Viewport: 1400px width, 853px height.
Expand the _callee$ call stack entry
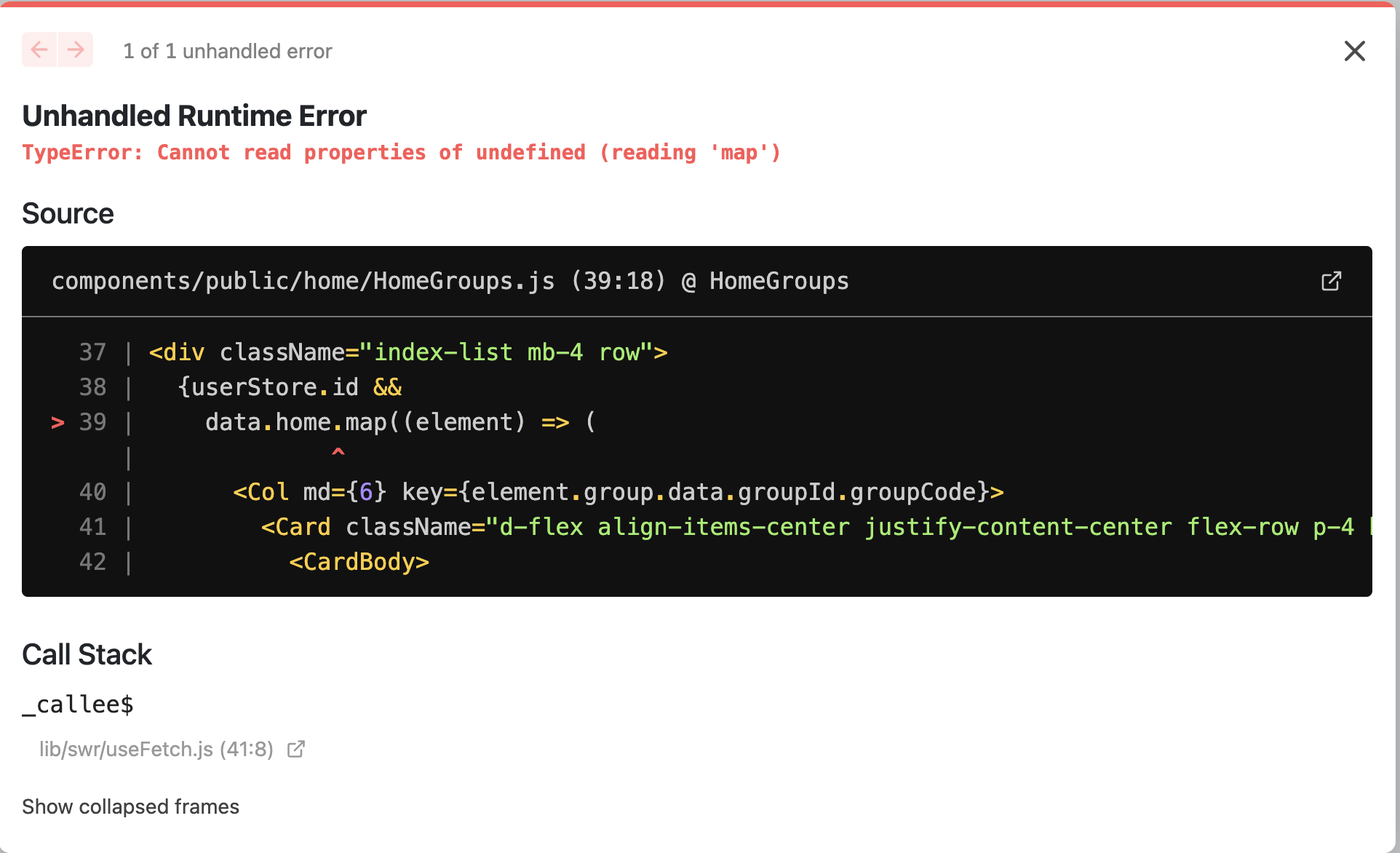click(x=77, y=703)
